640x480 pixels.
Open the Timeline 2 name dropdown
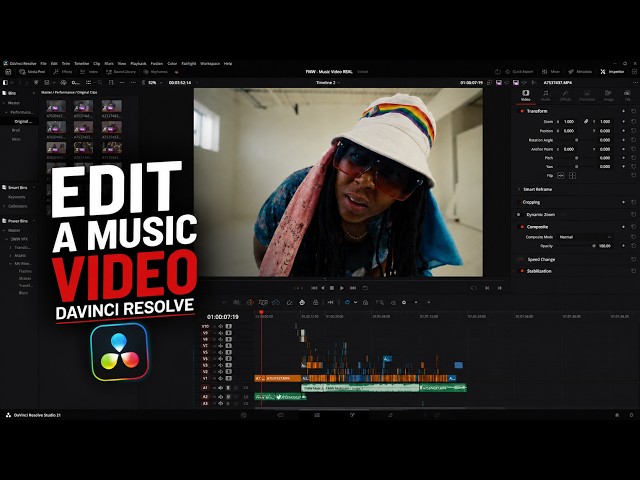pos(328,82)
